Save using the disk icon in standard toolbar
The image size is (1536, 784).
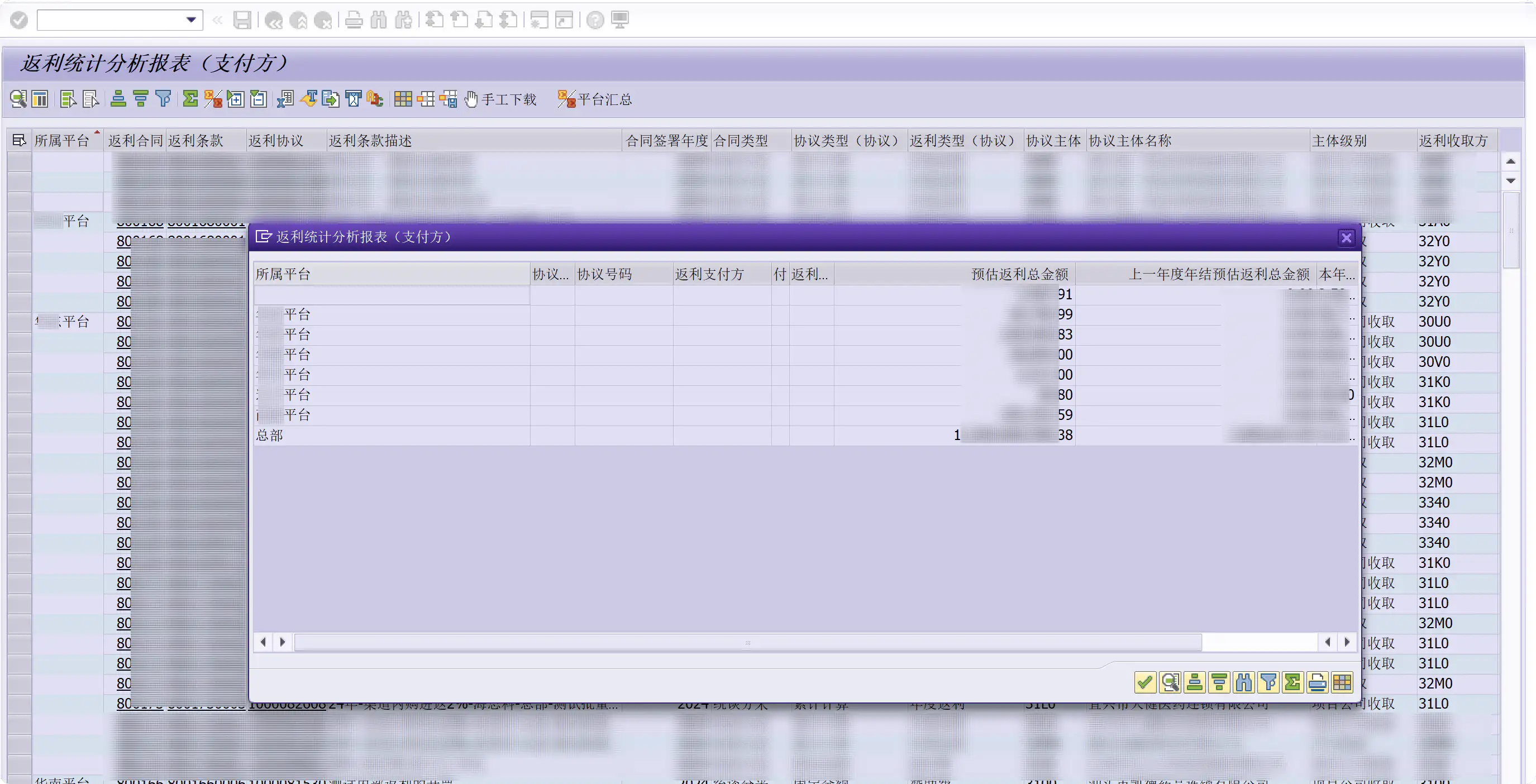tap(242, 20)
